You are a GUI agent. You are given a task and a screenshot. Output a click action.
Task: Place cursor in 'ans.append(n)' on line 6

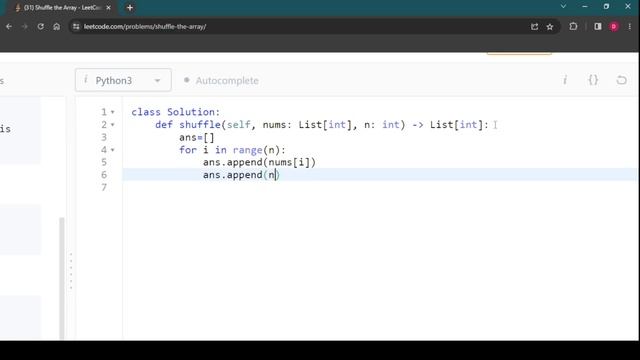(241, 175)
